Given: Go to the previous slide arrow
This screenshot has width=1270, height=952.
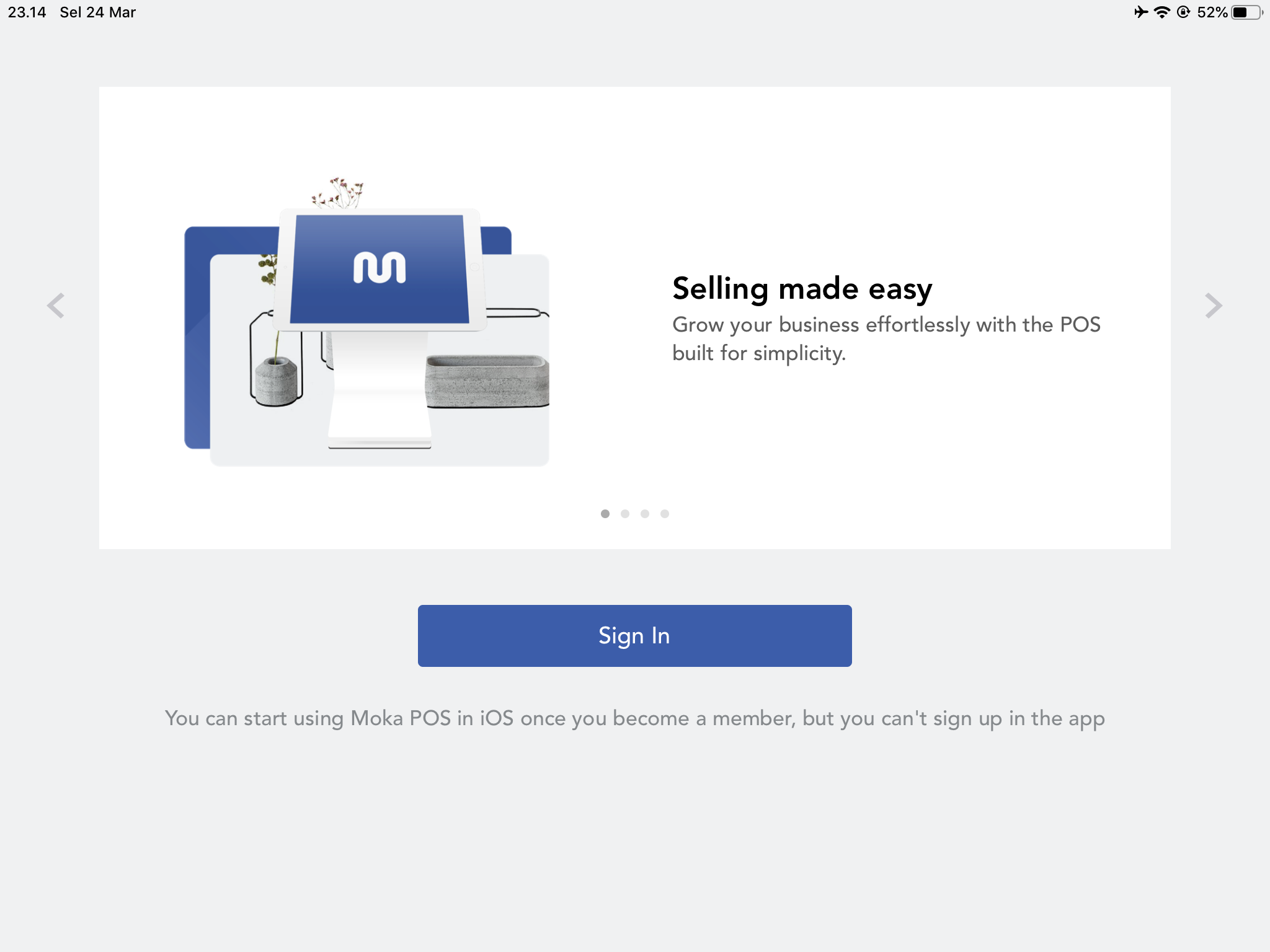Looking at the screenshot, I should click(56, 306).
